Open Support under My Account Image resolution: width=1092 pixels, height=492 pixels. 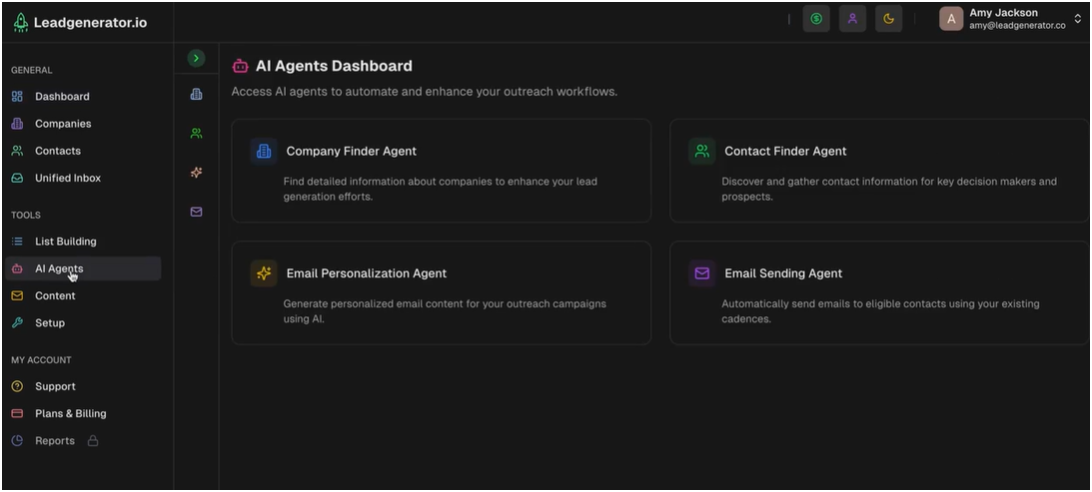coord(82,386)
